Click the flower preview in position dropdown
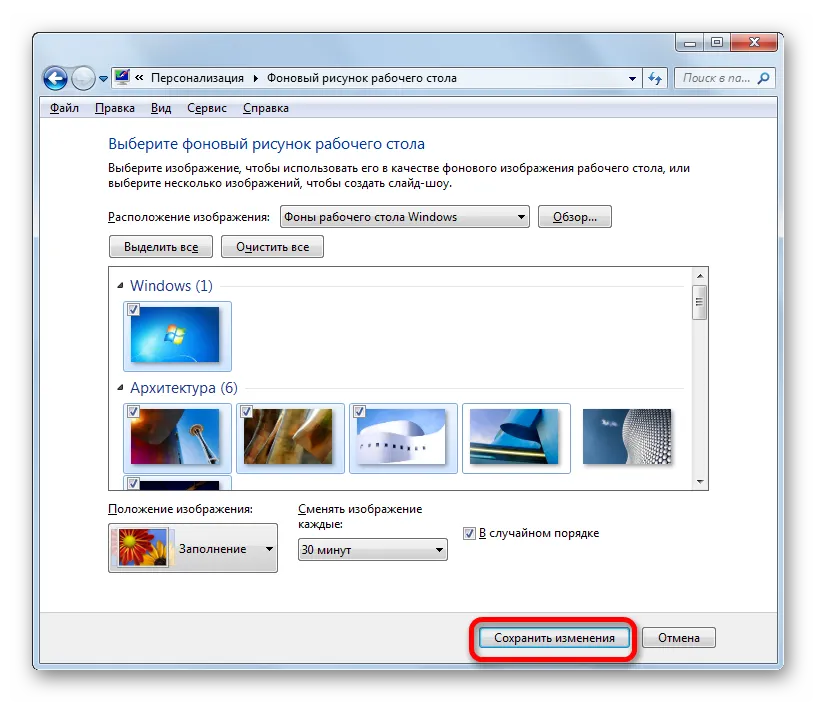The image size is (817, 703). coord(143,548)
